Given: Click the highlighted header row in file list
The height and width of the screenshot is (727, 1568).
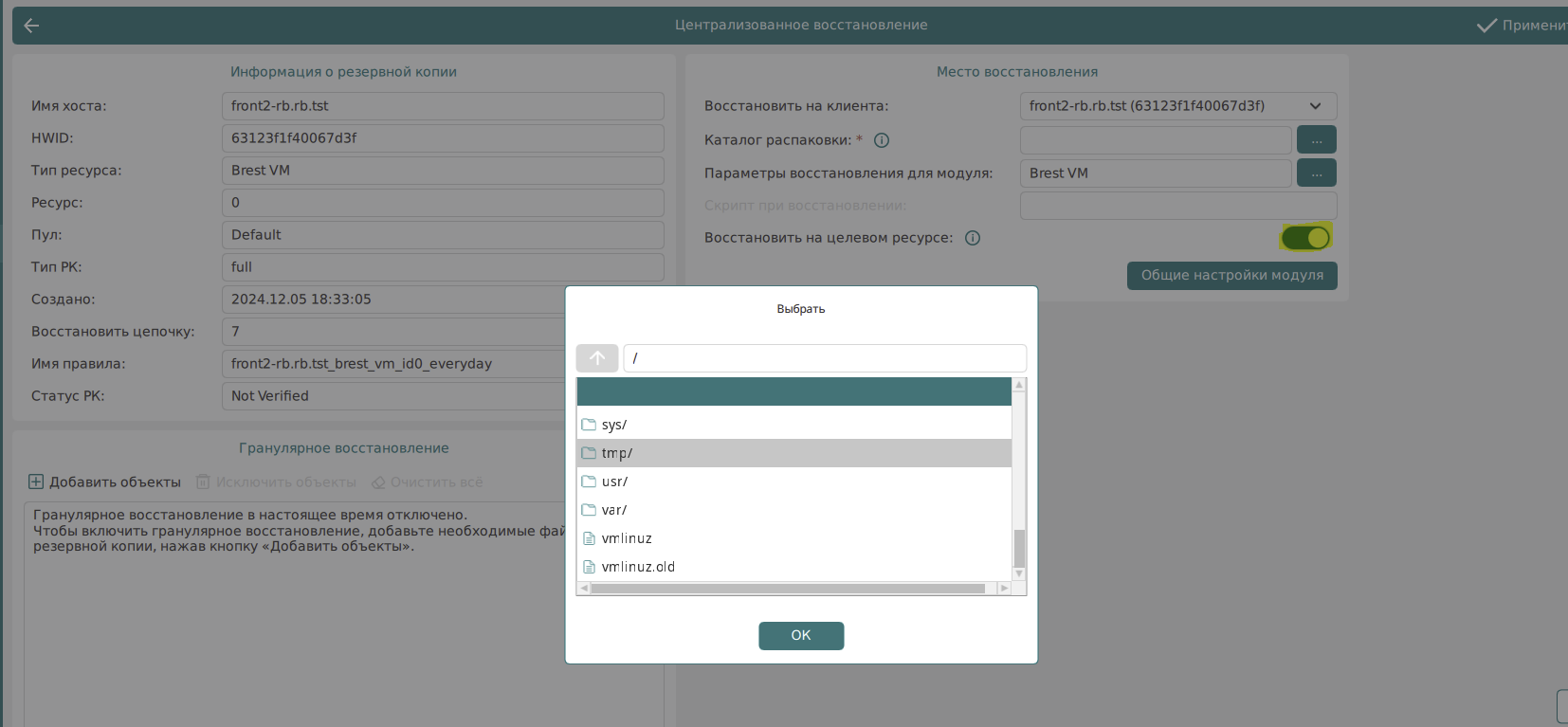Looking at the screenshot, I should [794, 391].
